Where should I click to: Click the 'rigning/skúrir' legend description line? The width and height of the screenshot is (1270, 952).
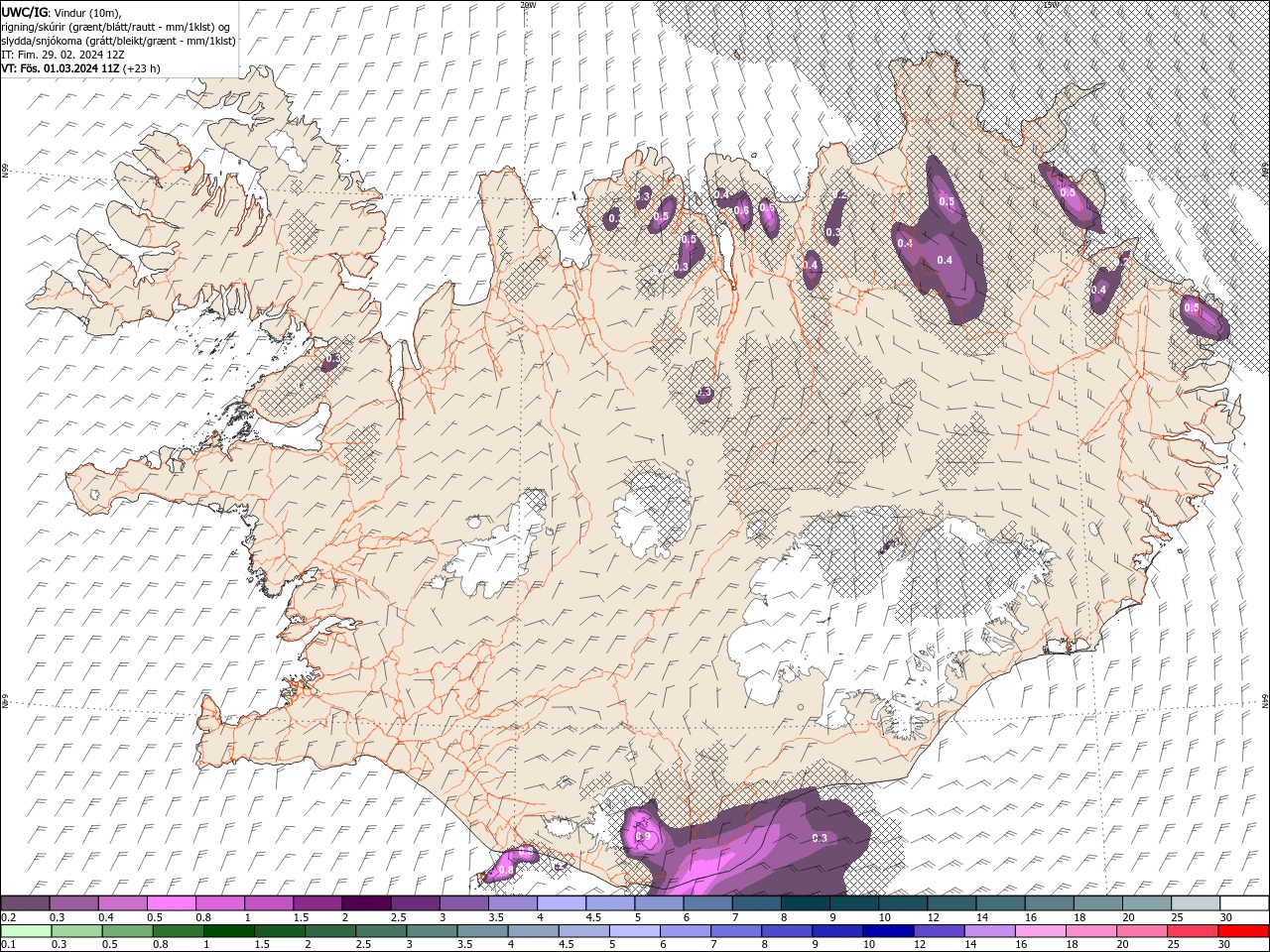tap(116, 26)
